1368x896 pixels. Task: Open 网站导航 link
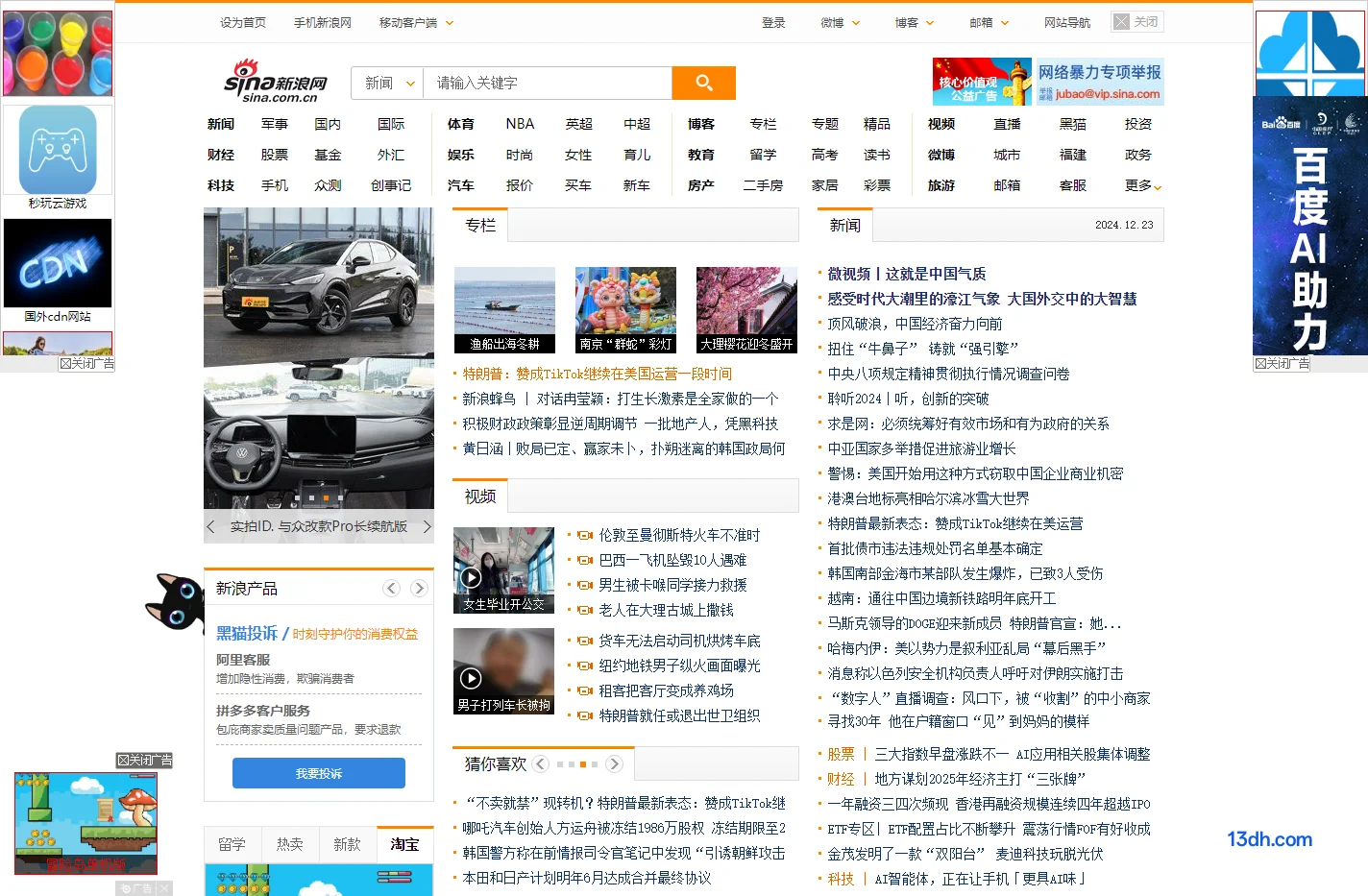1067,22
